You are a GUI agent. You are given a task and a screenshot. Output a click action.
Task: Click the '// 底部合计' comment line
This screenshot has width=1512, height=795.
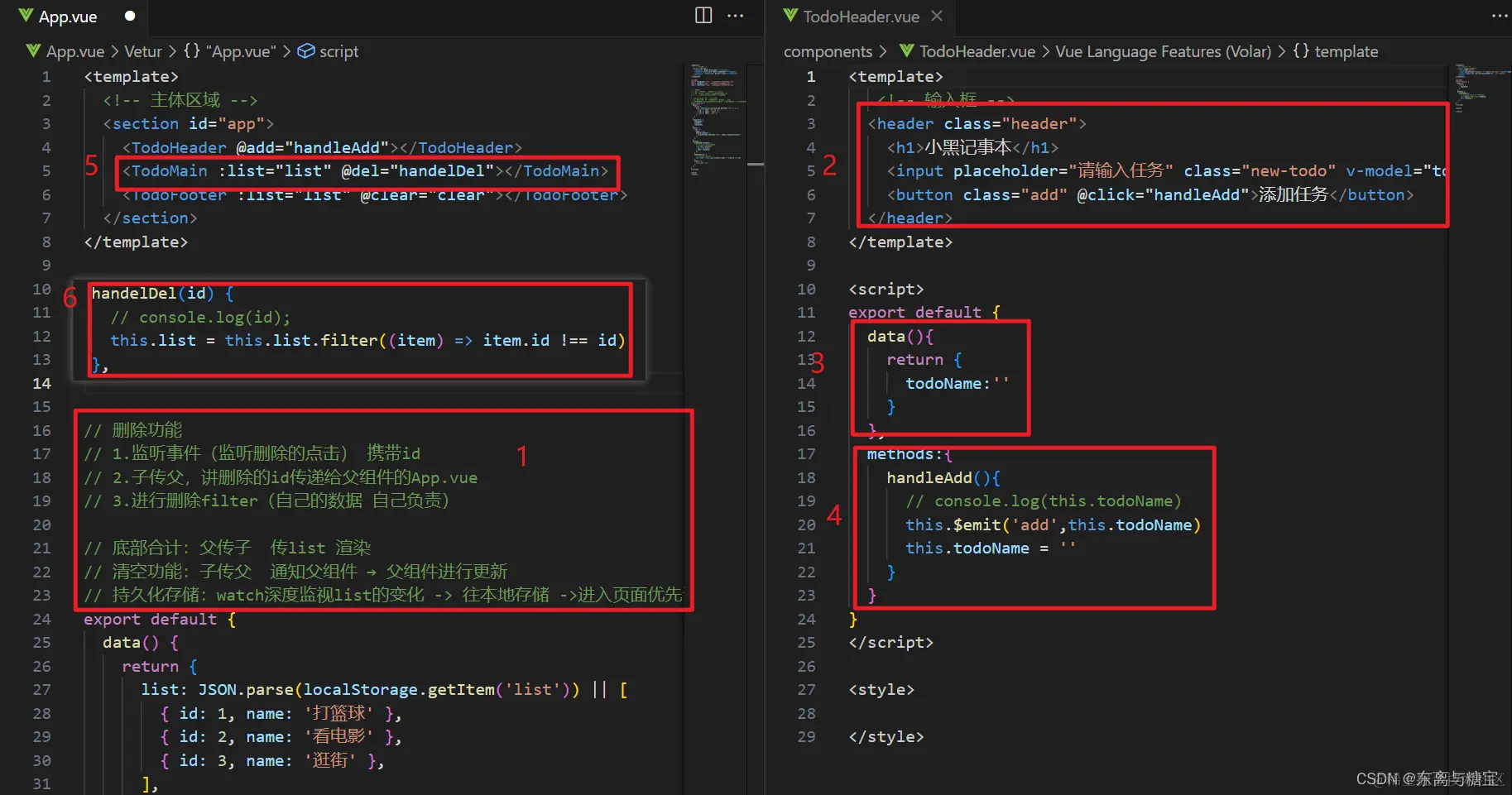click(228, 548)
